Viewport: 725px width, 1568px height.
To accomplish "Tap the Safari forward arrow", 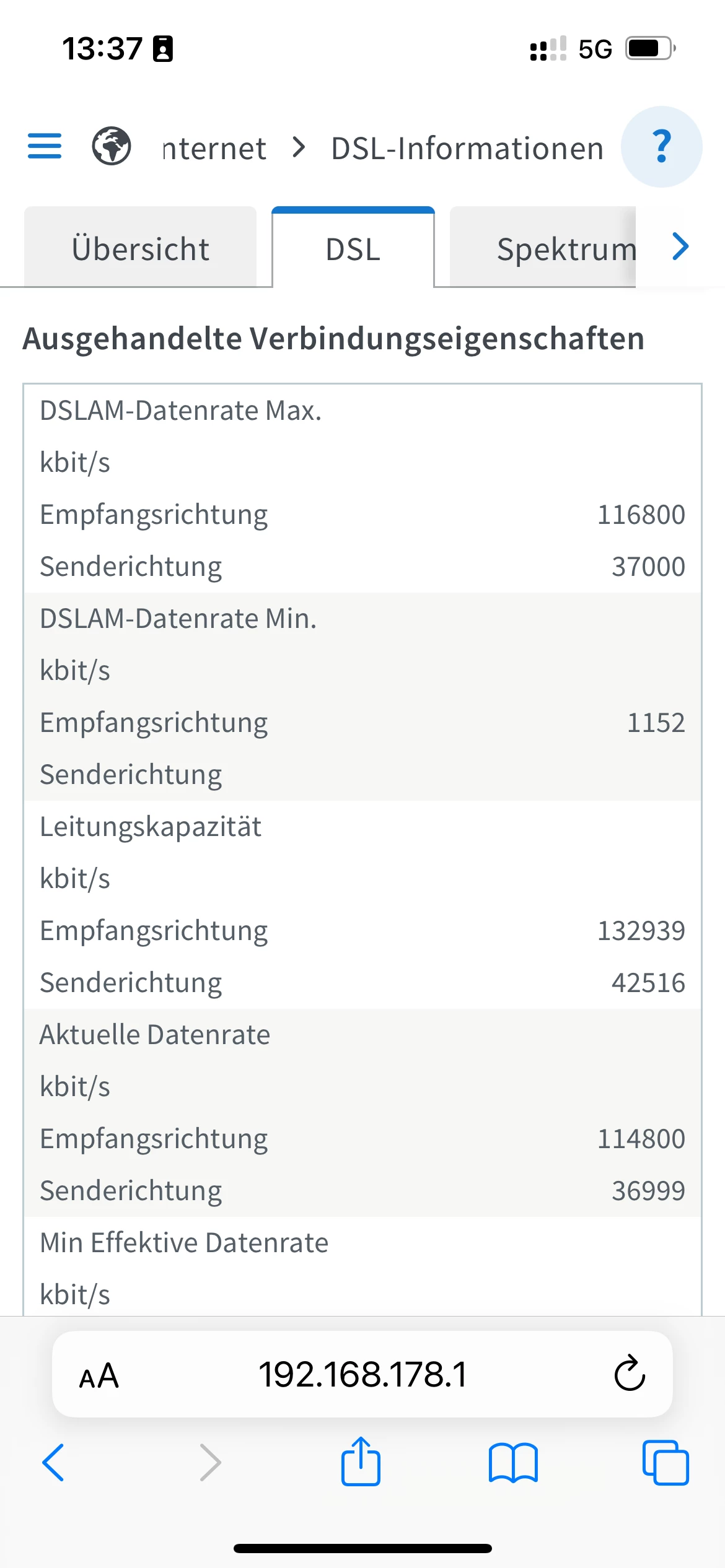I will [x=211, y=1463].
